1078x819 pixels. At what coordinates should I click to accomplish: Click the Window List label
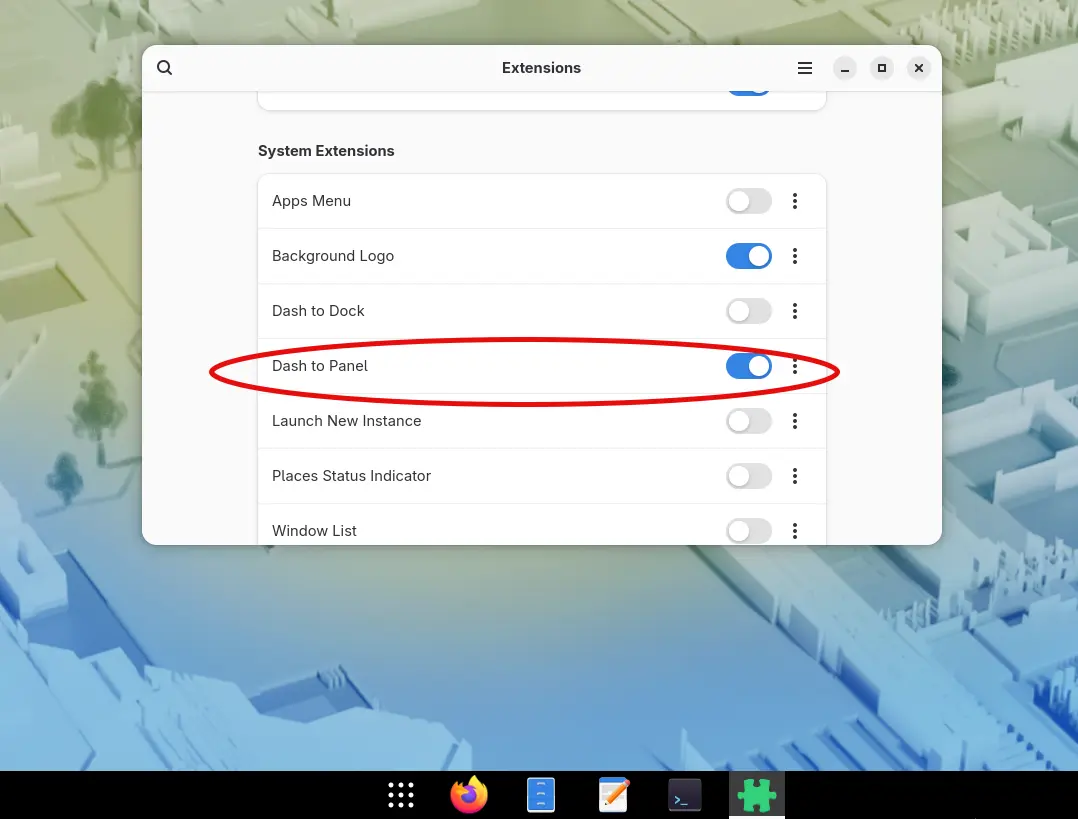coord(314,531)
